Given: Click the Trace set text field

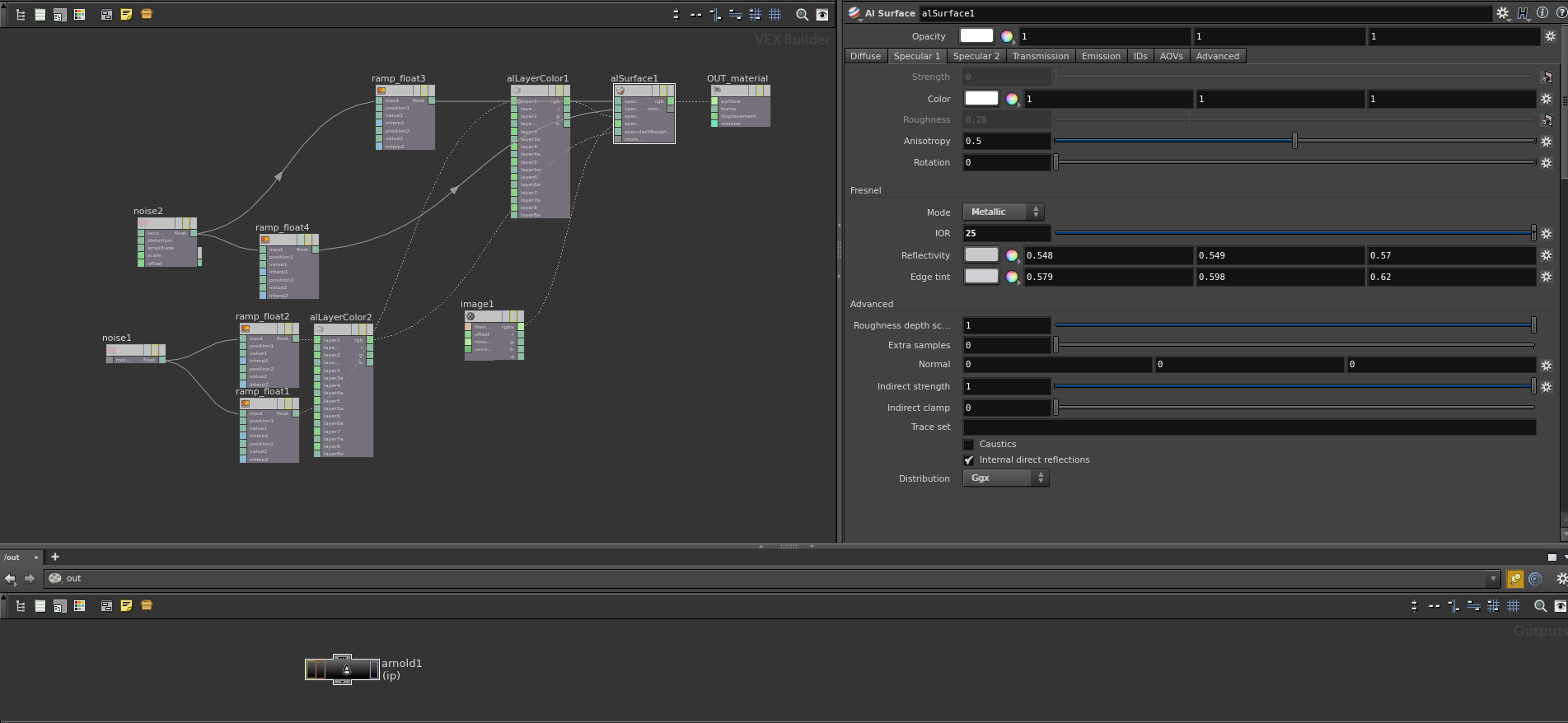Looking at the screenshot, I should [1249, 427].
